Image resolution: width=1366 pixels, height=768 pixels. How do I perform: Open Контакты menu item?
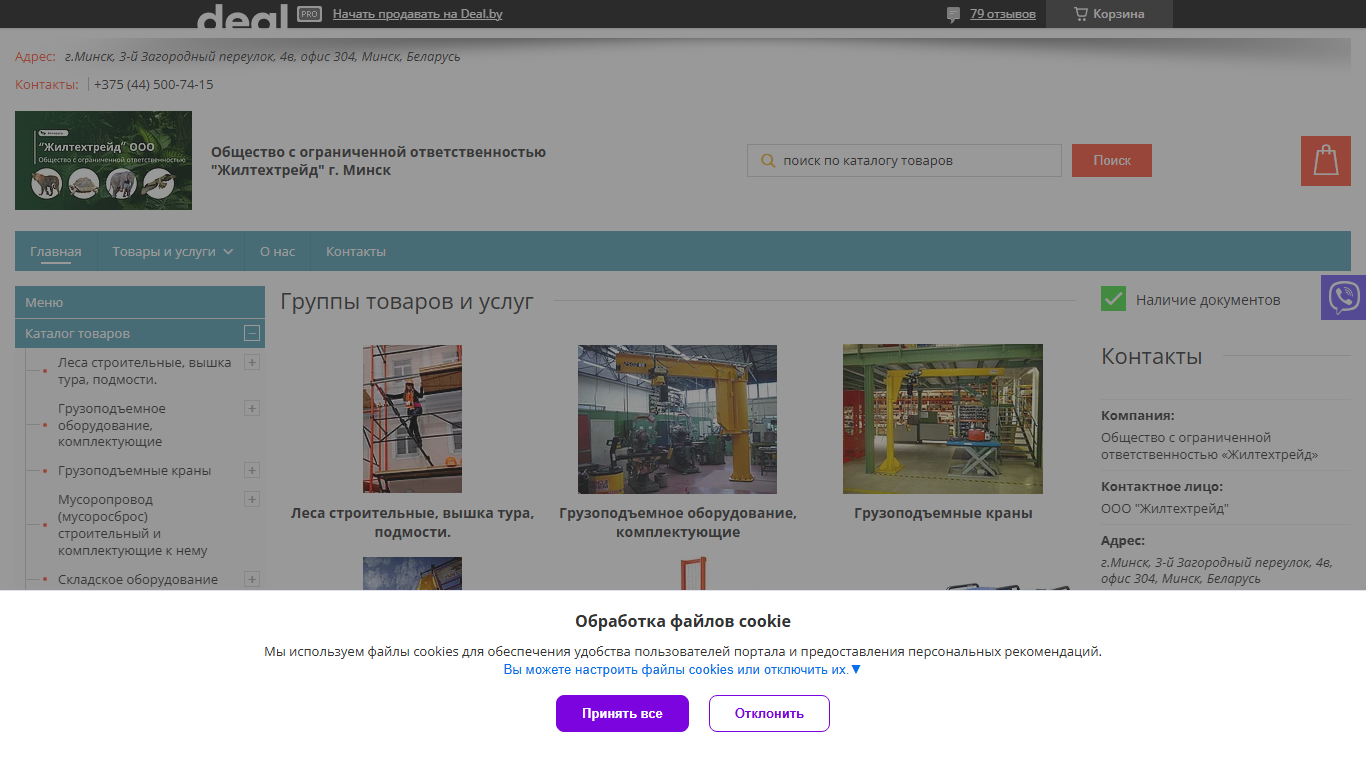point(355,251)
